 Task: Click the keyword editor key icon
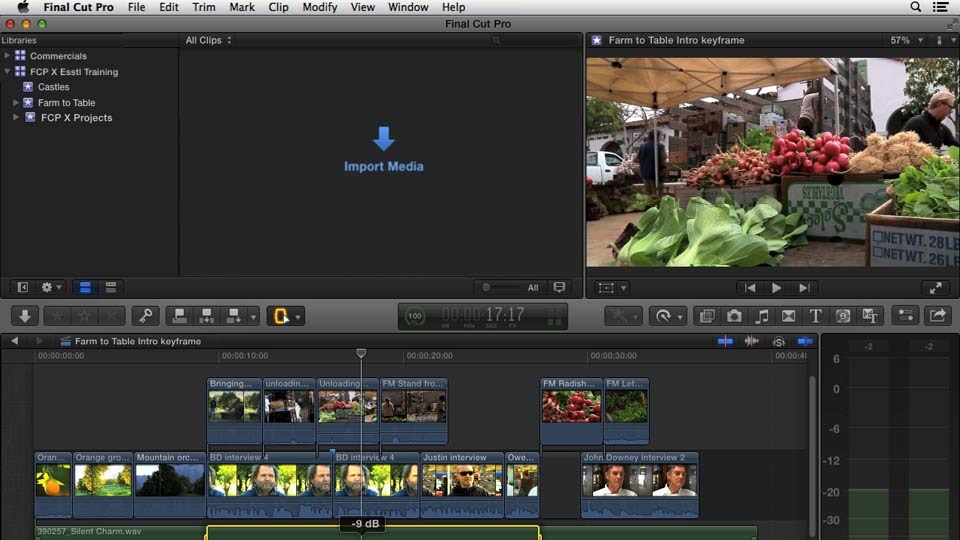tap(145, 316)
